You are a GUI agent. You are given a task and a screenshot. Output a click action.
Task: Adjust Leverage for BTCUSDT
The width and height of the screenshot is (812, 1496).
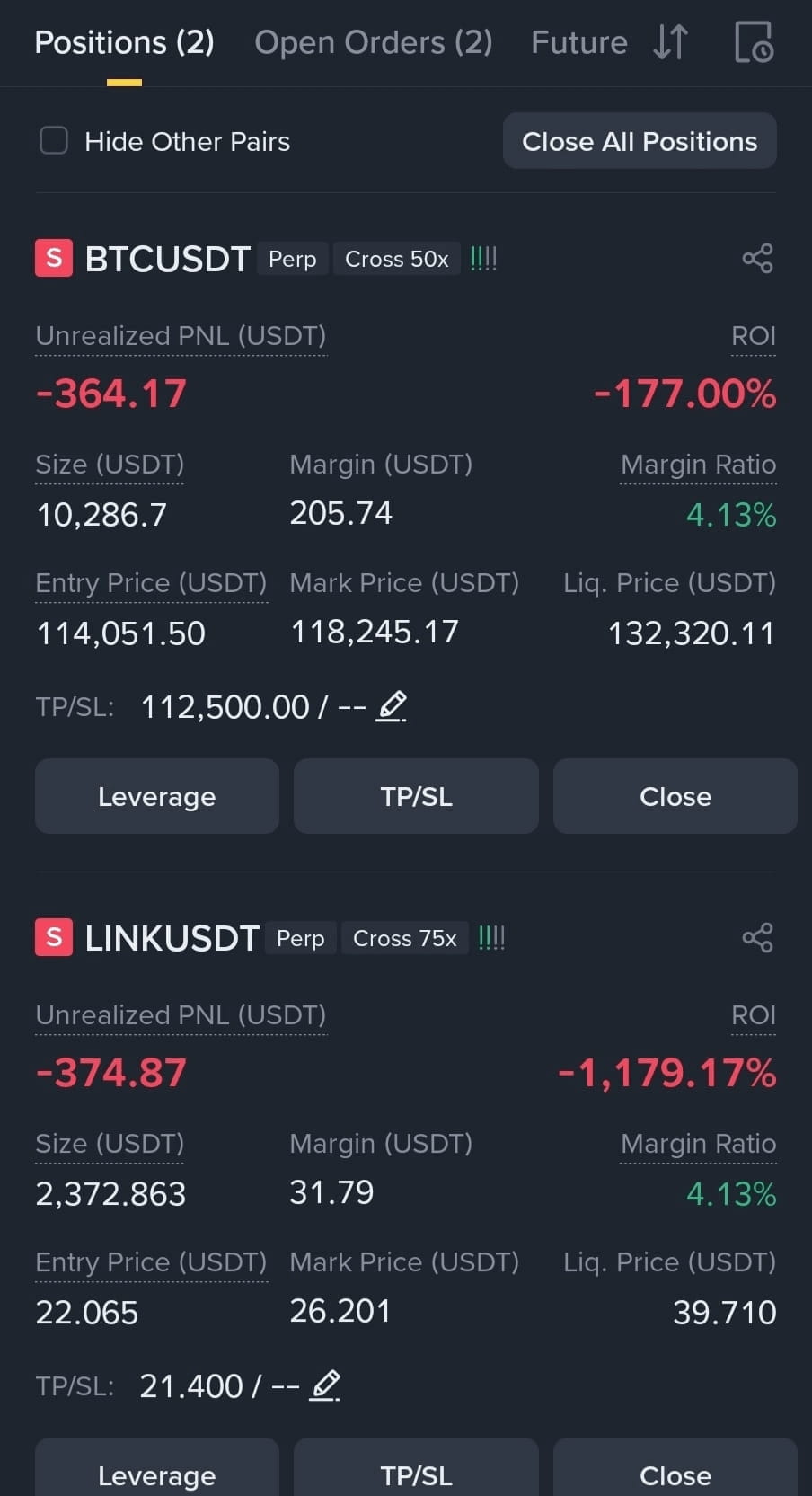[157, 796]
